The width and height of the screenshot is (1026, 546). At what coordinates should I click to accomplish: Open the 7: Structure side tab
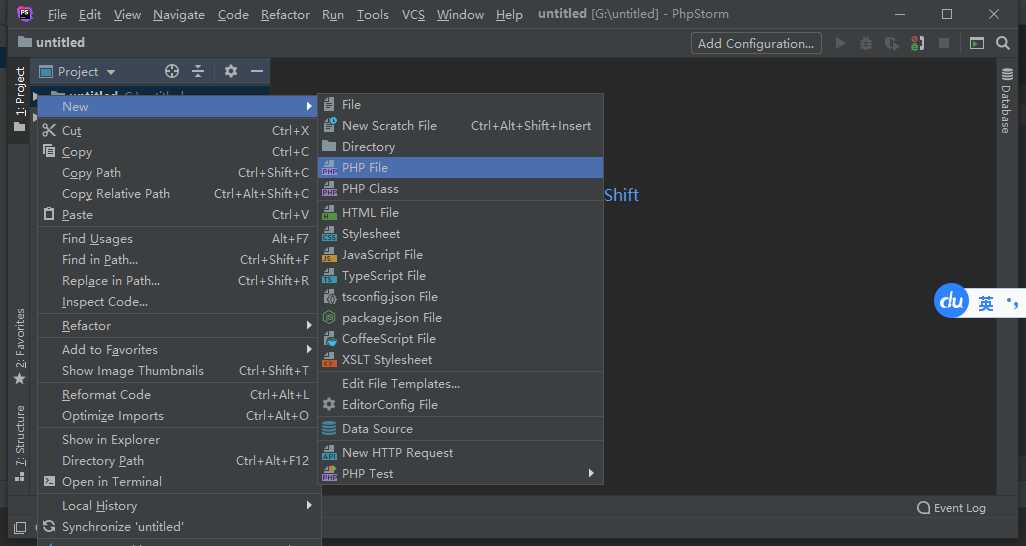point(20,443)
